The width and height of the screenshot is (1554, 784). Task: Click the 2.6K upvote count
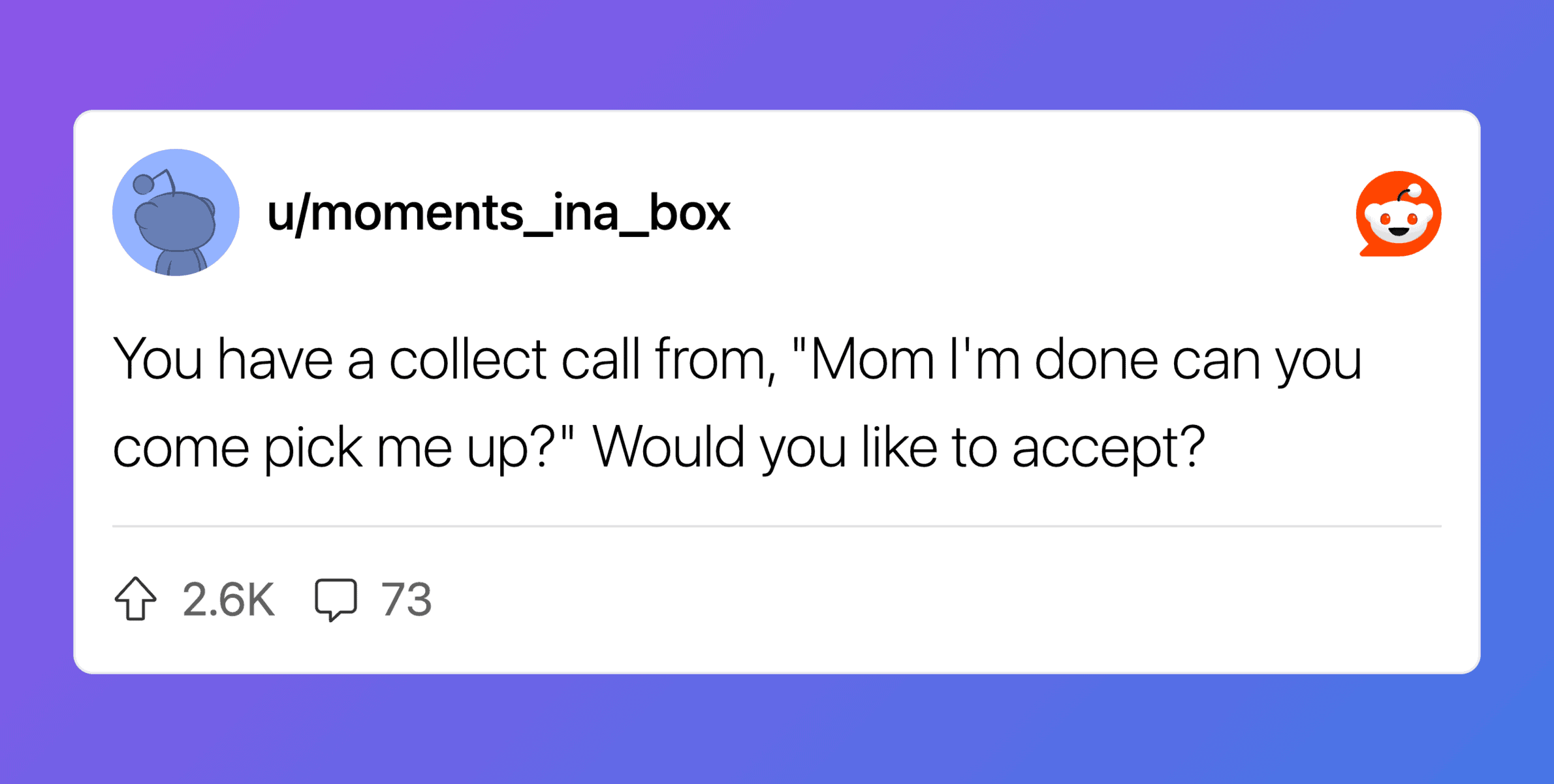point(228,599)
